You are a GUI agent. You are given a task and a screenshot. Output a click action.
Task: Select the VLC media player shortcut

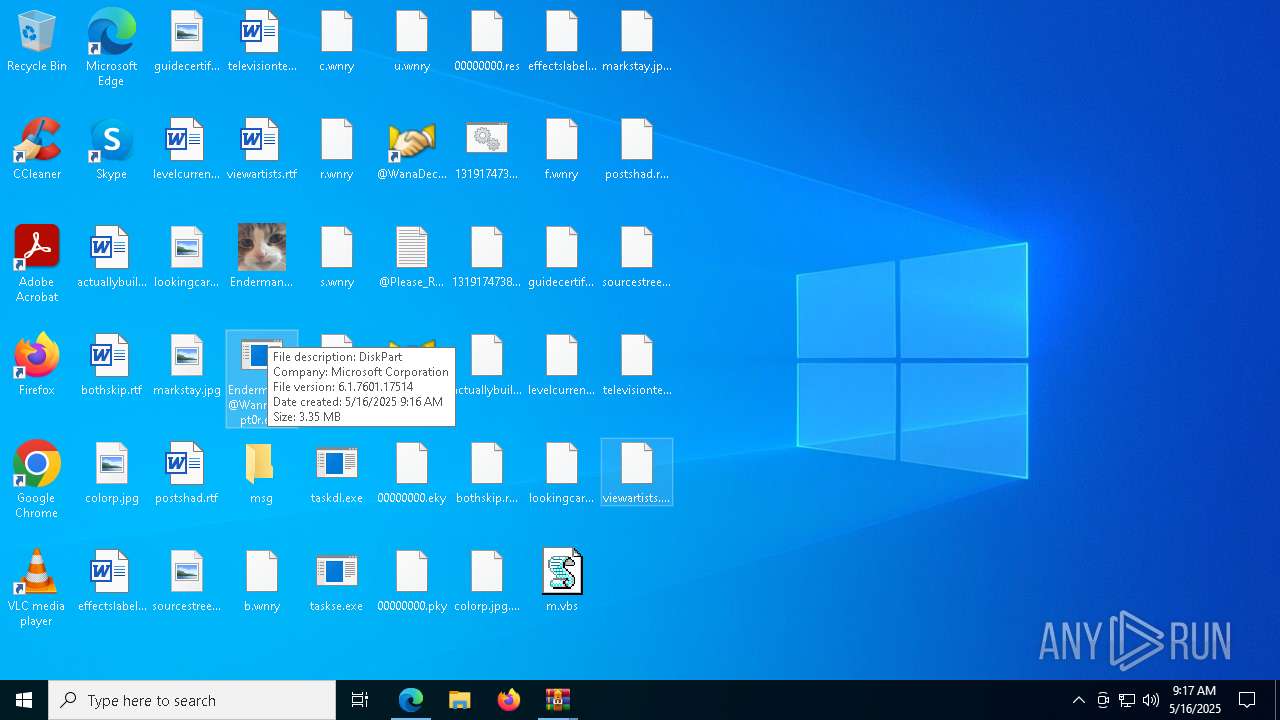[x=37, y=588]
